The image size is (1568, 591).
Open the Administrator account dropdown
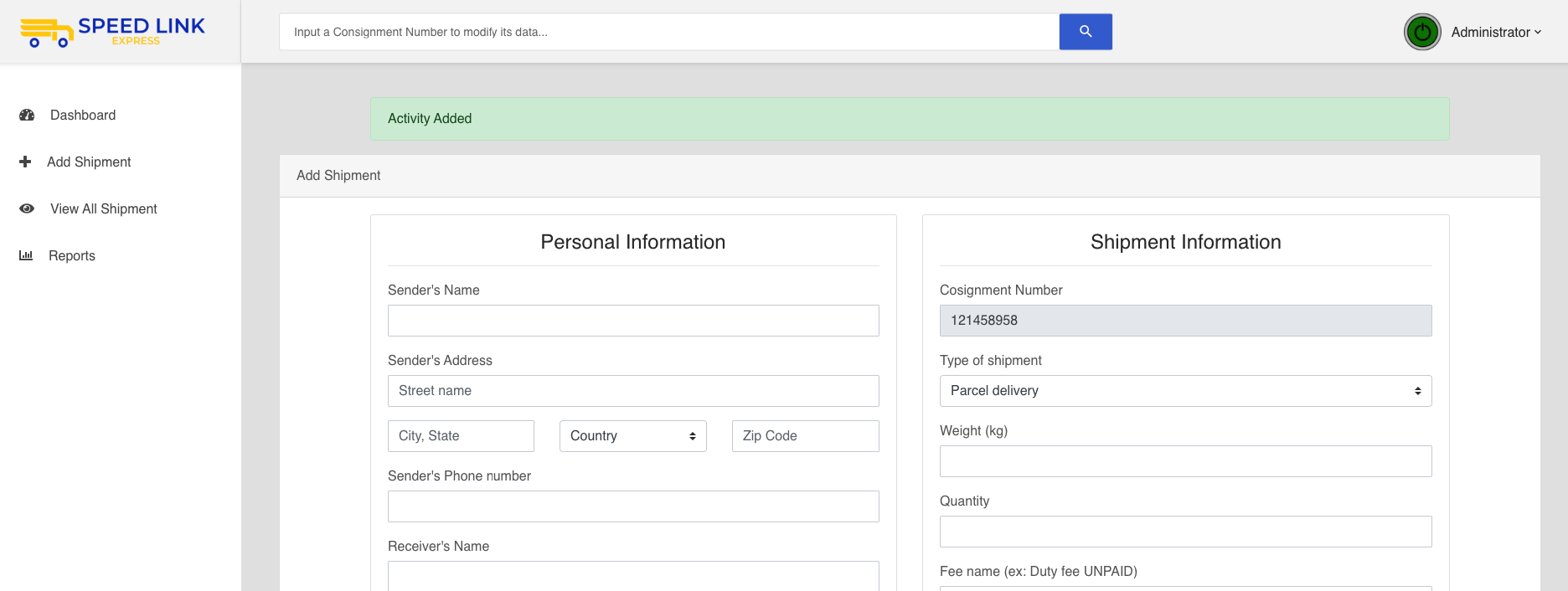pos(1496,32)
